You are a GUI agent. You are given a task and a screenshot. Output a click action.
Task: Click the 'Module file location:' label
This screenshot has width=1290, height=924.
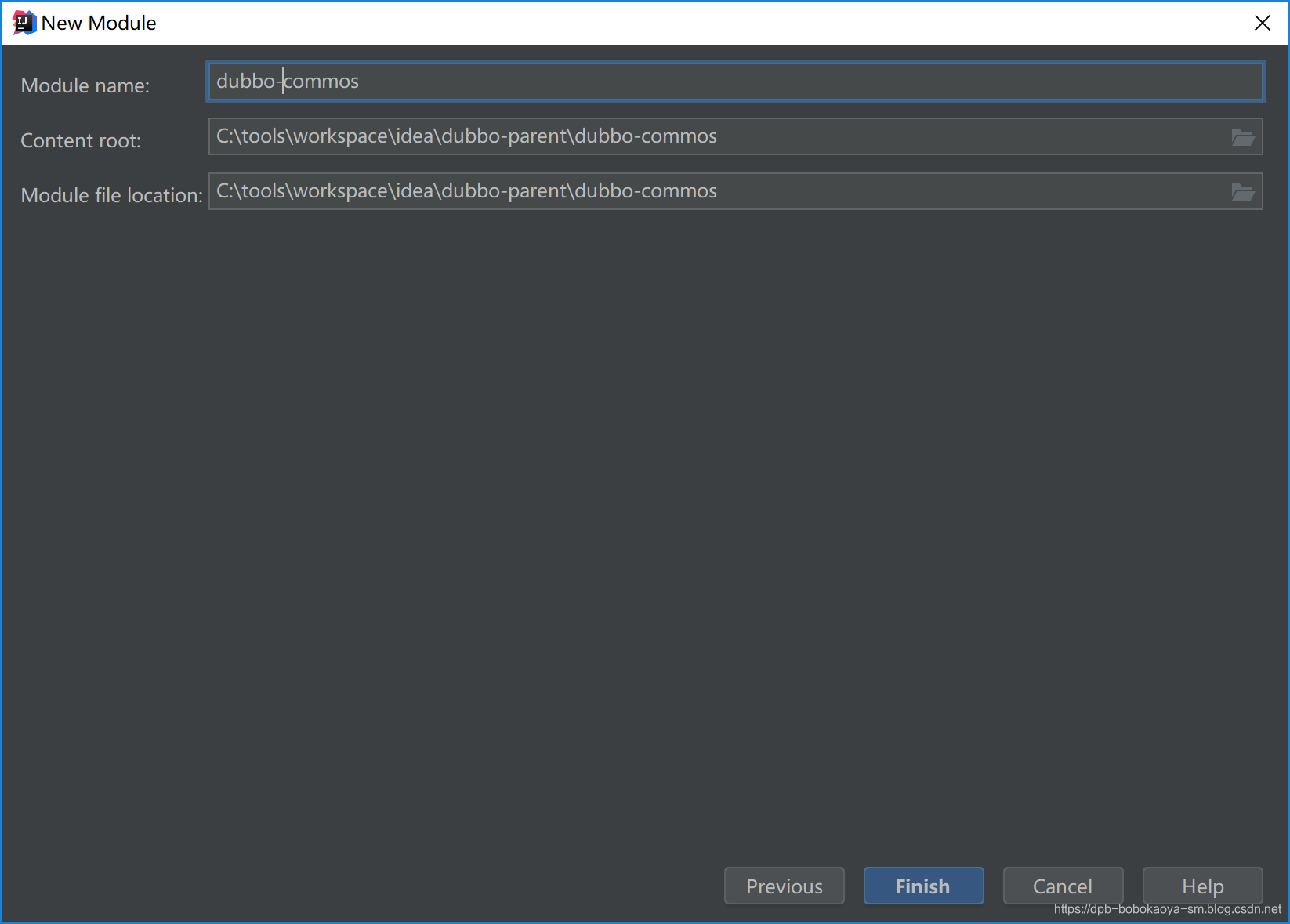coord(111,195)
